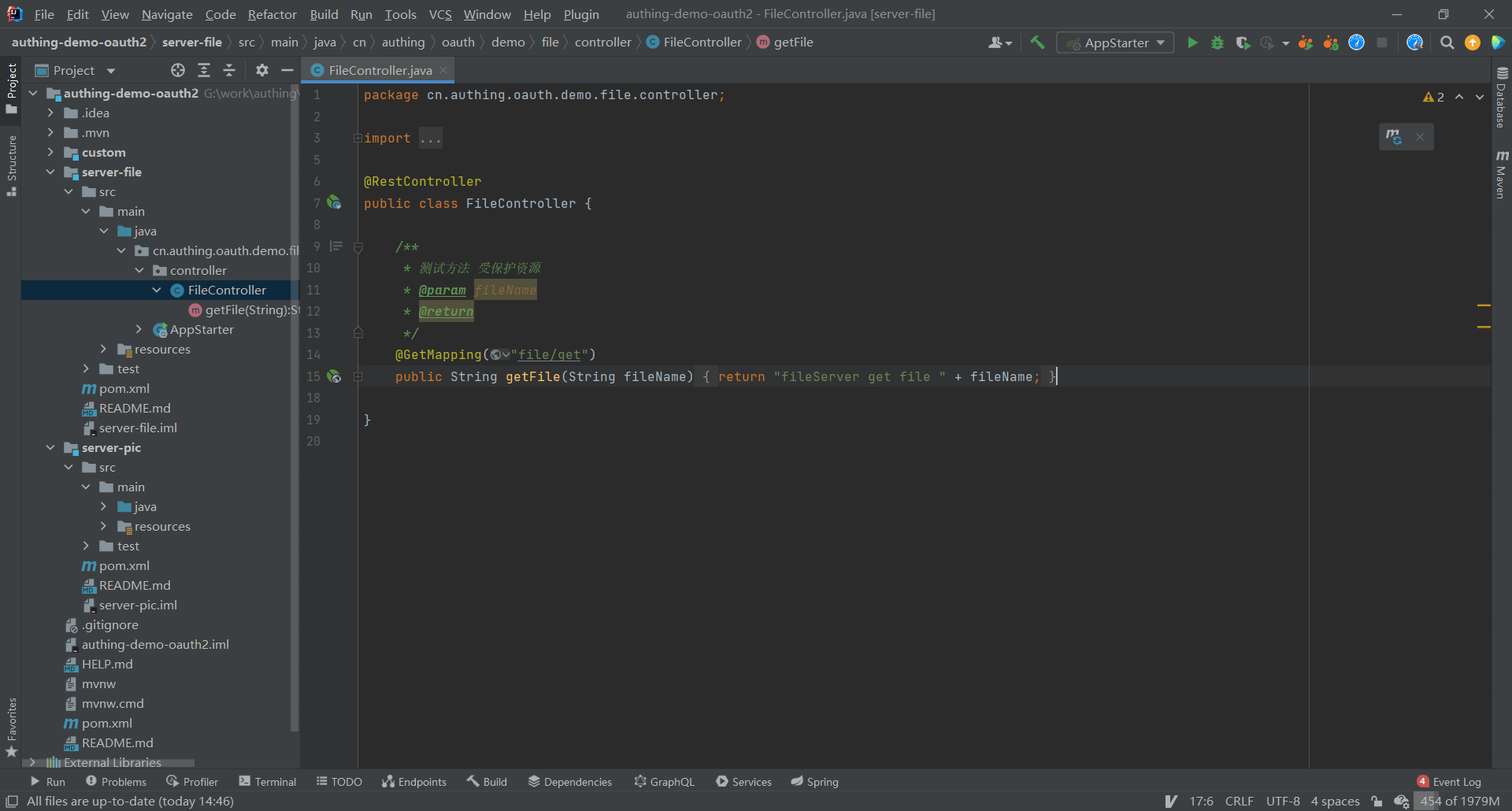Run AppStarter with the green play icon
The width and height of the screenshot is (1512, 811).
[1192, 43]
